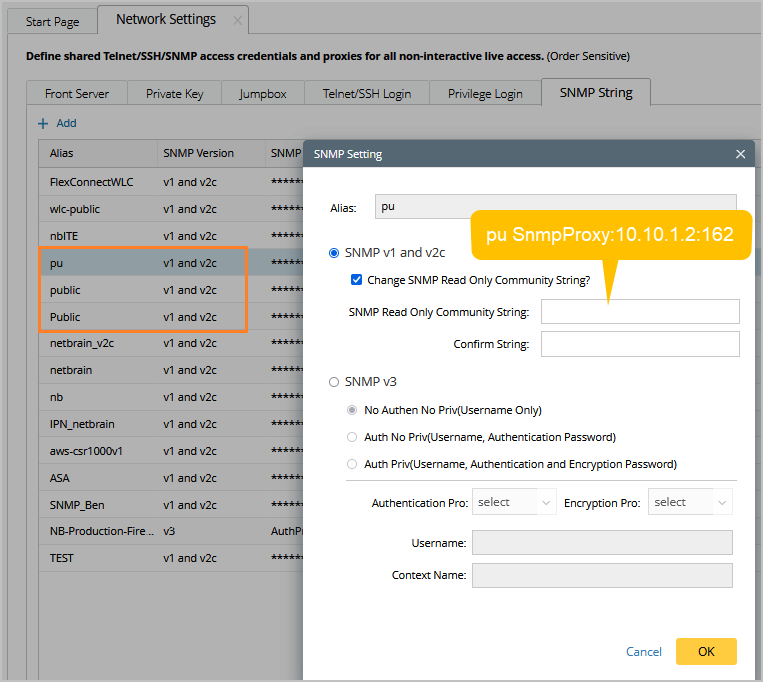The height and width of the screenshot is (682, 763).
Task: Switch to the Front Server tab
Action: point(77,93)
